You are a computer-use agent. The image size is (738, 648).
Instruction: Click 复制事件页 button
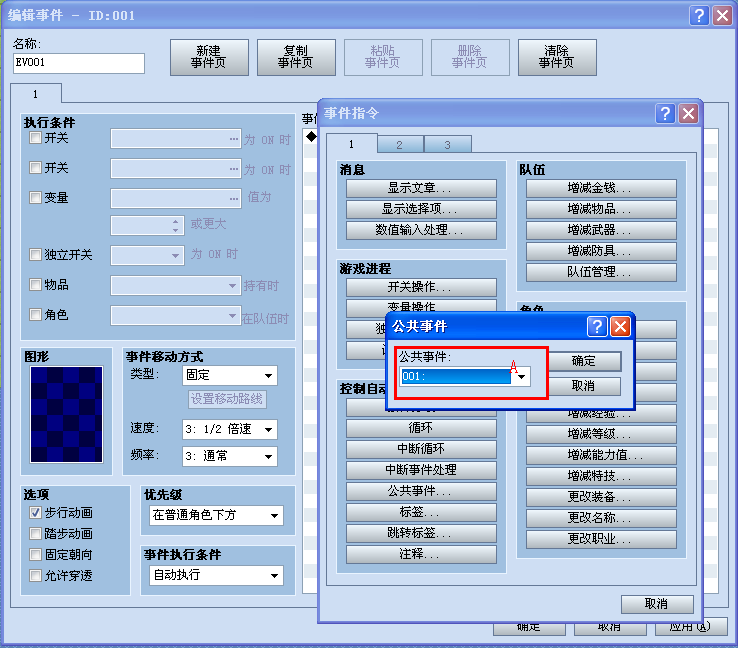296,57
